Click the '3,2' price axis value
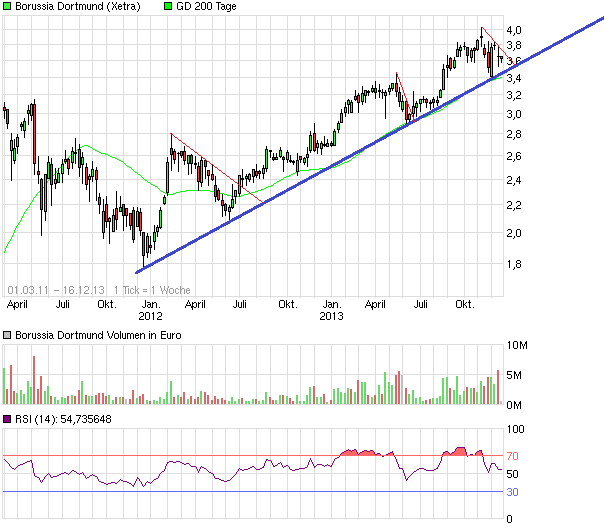Screen dimensions: 604x527 pos(514,95)
